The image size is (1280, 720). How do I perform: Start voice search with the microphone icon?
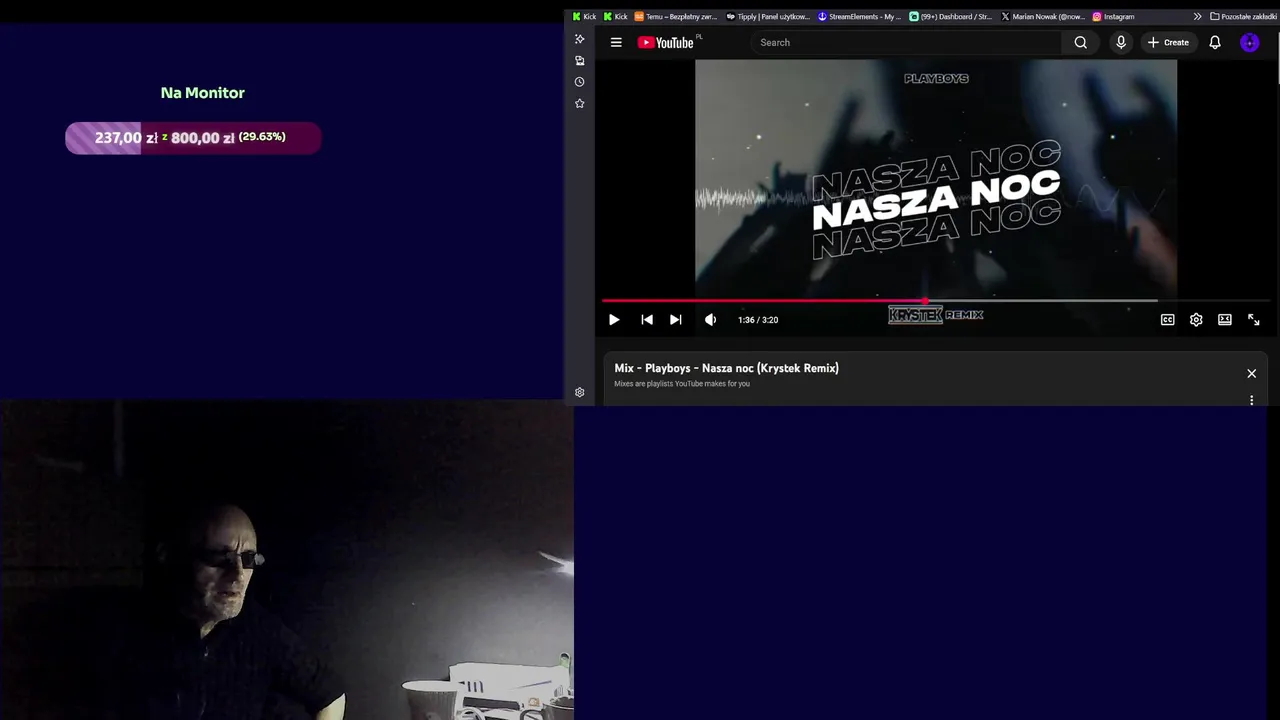[1121, 42]
